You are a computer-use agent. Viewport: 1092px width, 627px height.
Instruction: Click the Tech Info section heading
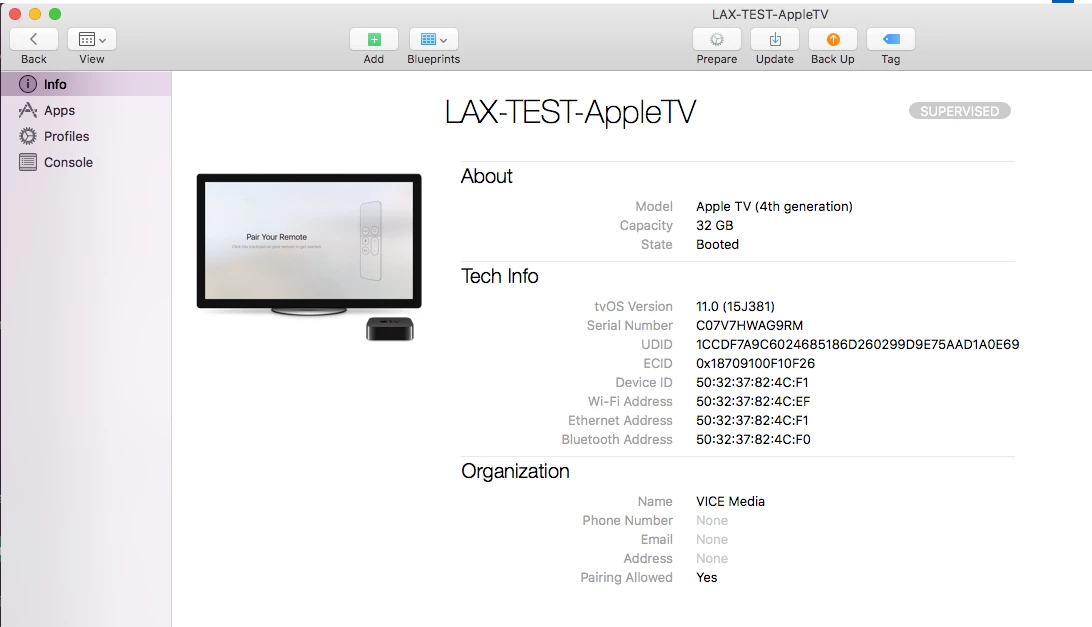tap(500, 276)
